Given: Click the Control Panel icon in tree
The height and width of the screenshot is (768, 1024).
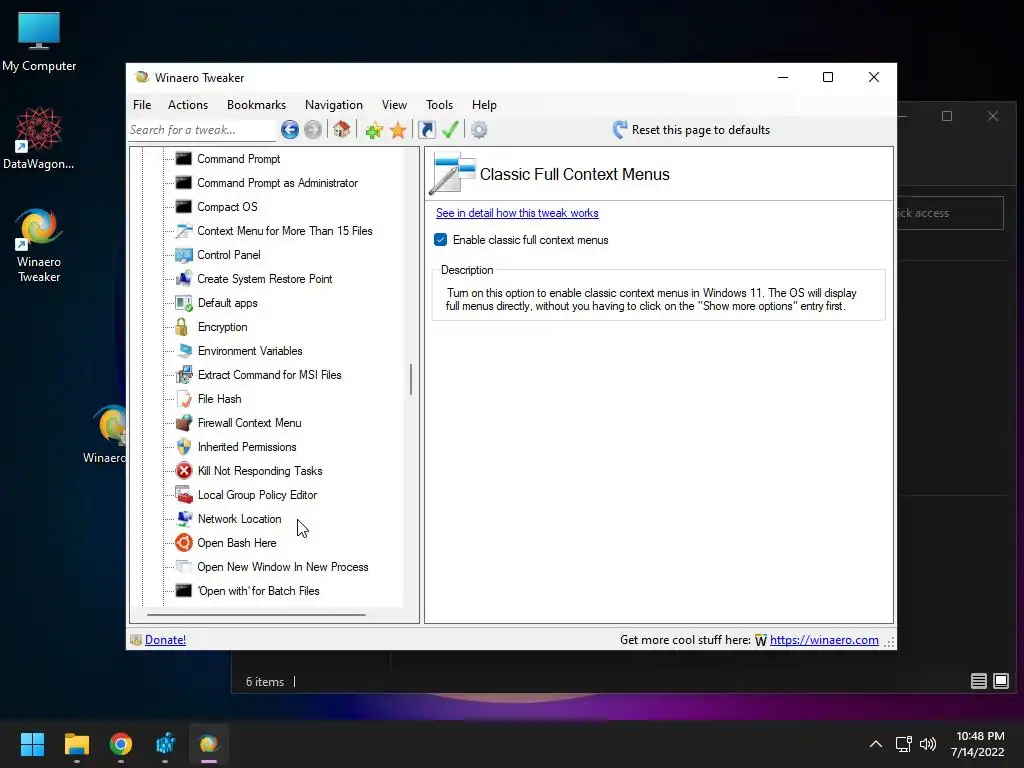Looking at the screenshot, I should click(x=184, y=255).
